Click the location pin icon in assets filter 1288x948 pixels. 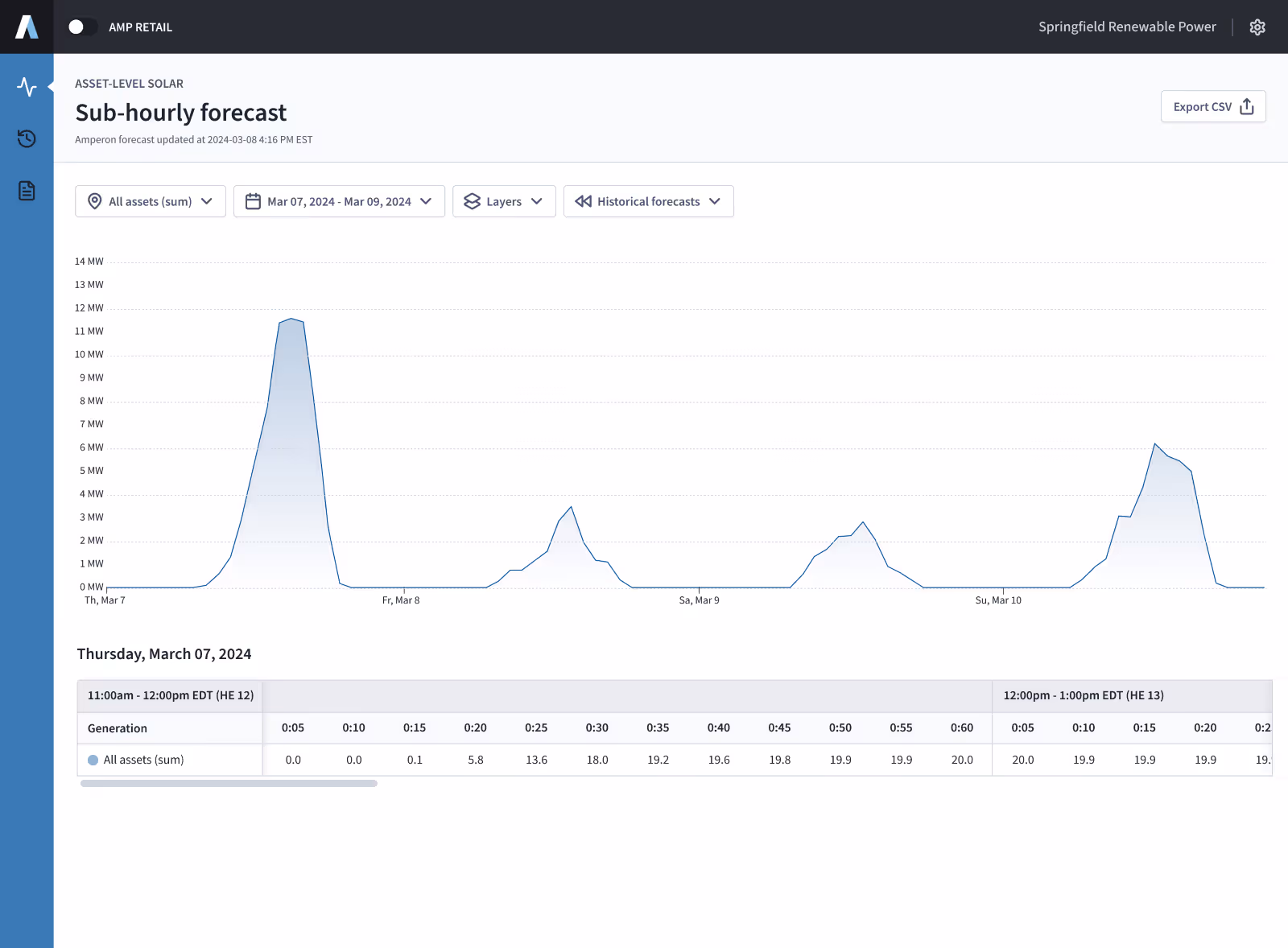coord(94,201)
